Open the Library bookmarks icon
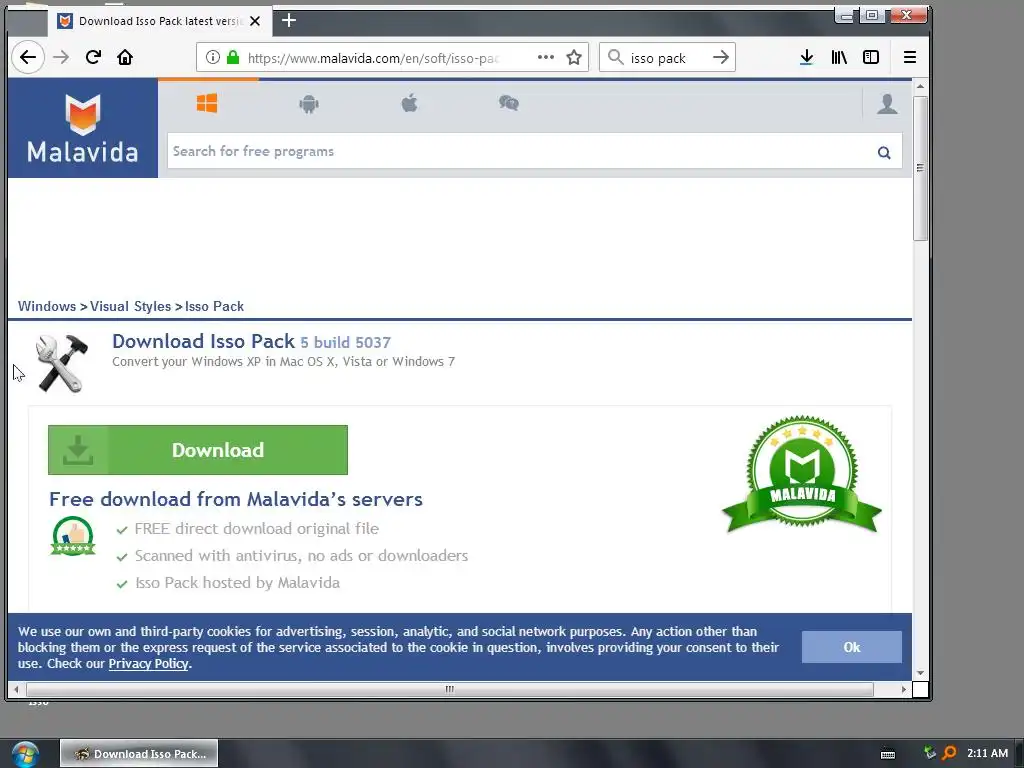The height and width of the screenshot is (768, 1024). pyautogui.click(x=839, y=57)
